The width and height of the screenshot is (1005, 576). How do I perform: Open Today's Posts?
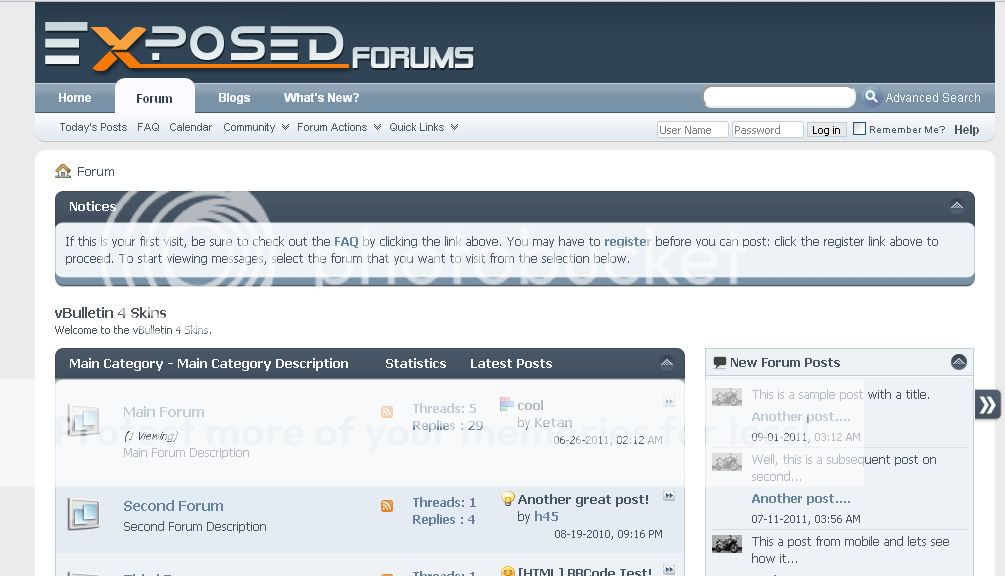click(x=93, y=127)
